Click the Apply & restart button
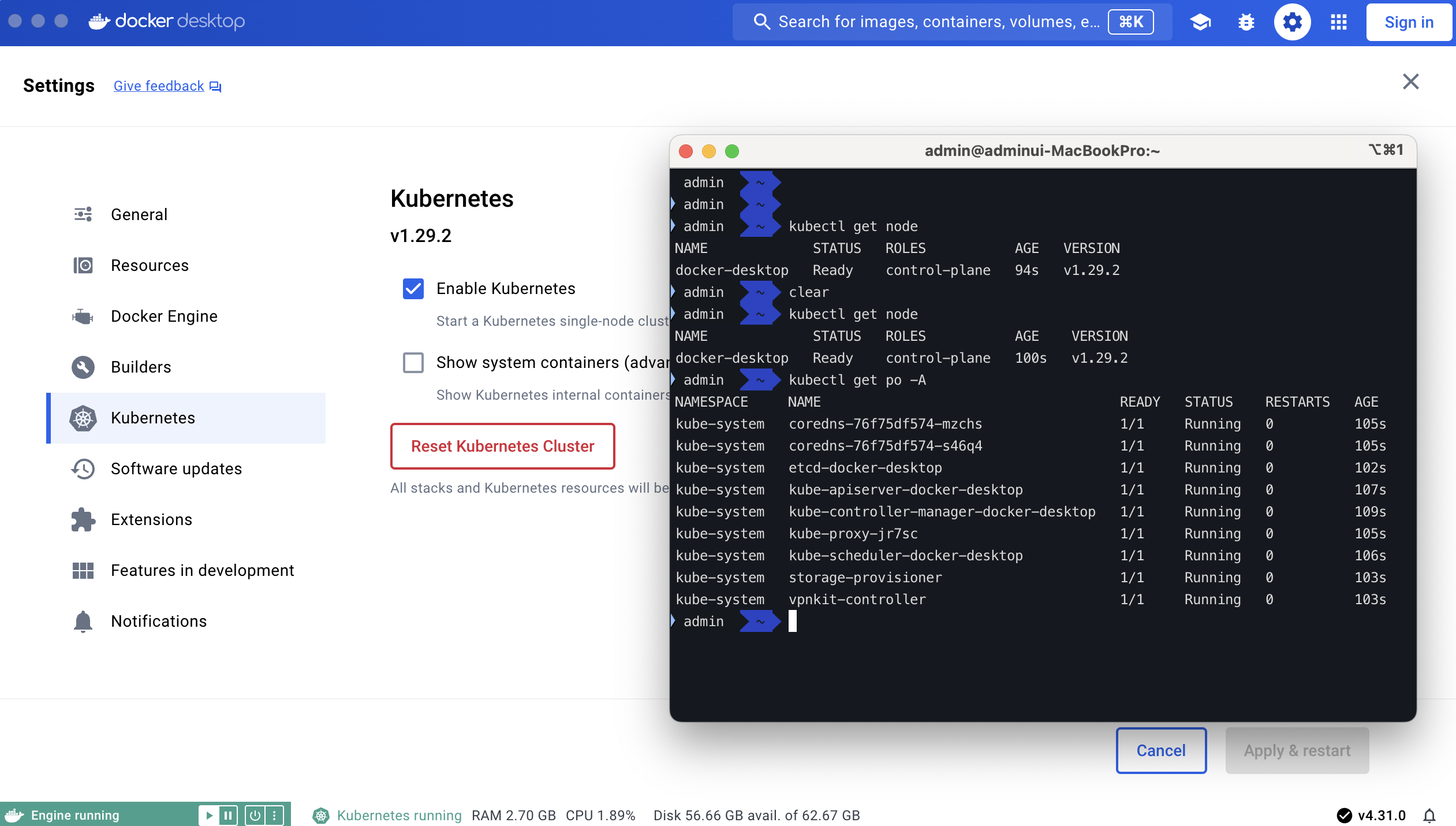1456x826 pixels. pos(1297,750)
